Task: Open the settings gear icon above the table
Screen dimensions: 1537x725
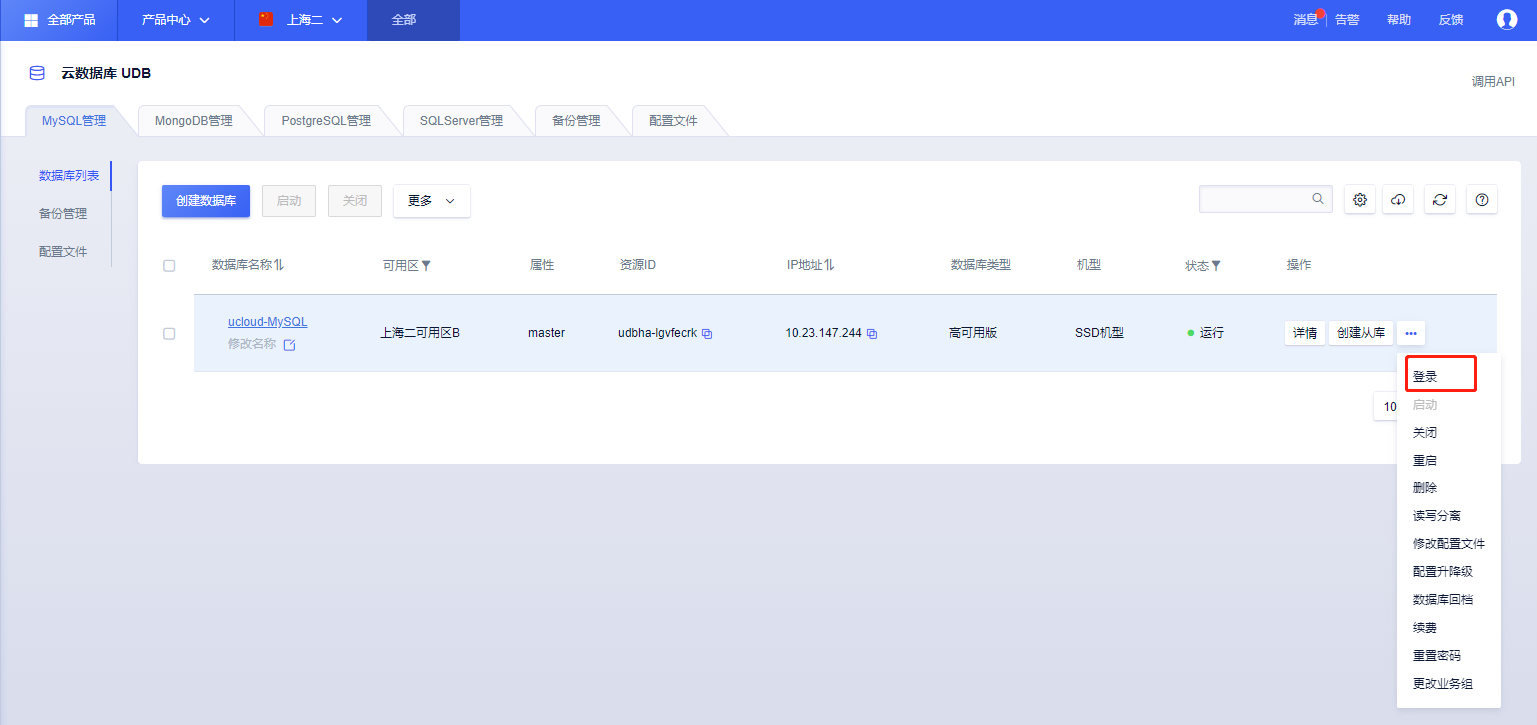Action: (1359, 199)
